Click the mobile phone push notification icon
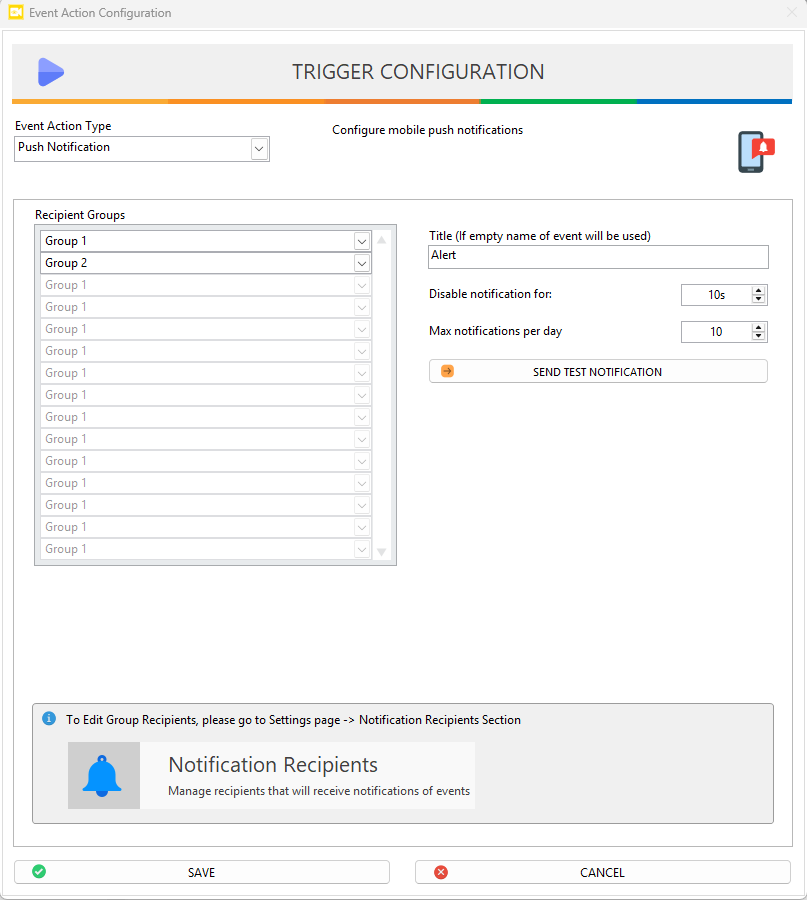 pos(756,152)
